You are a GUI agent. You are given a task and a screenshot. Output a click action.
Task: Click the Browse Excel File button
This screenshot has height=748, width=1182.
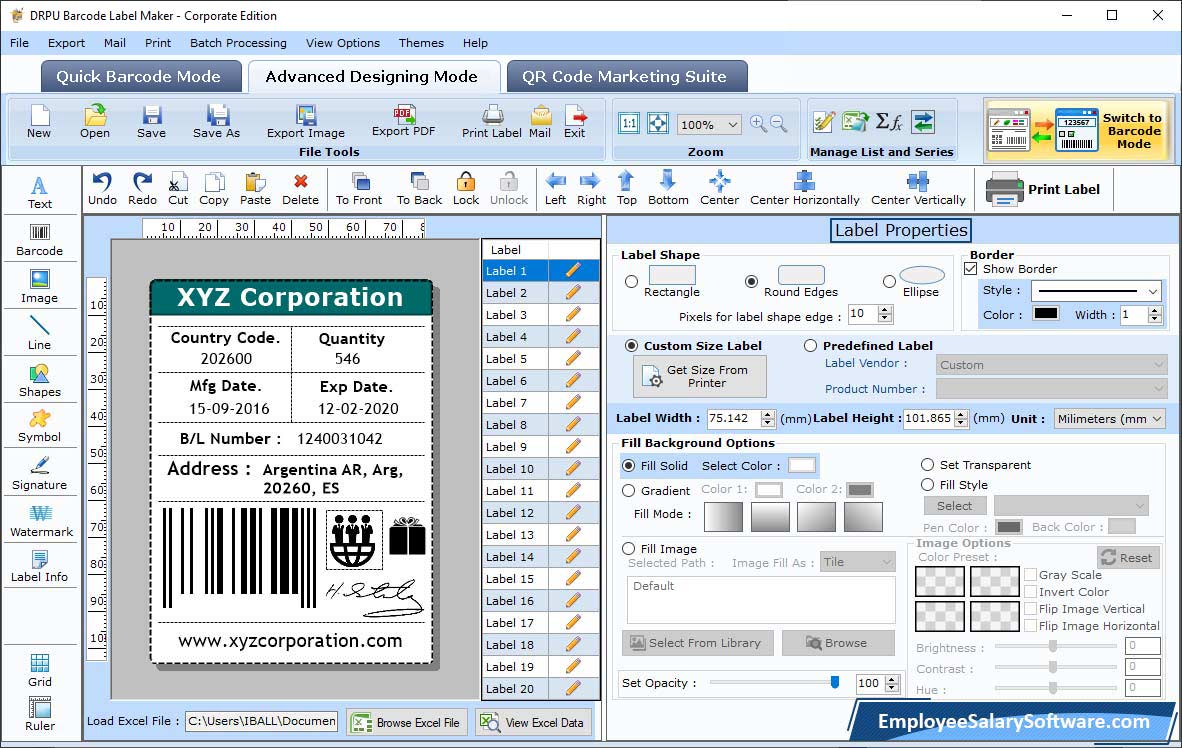click(408, 722)
